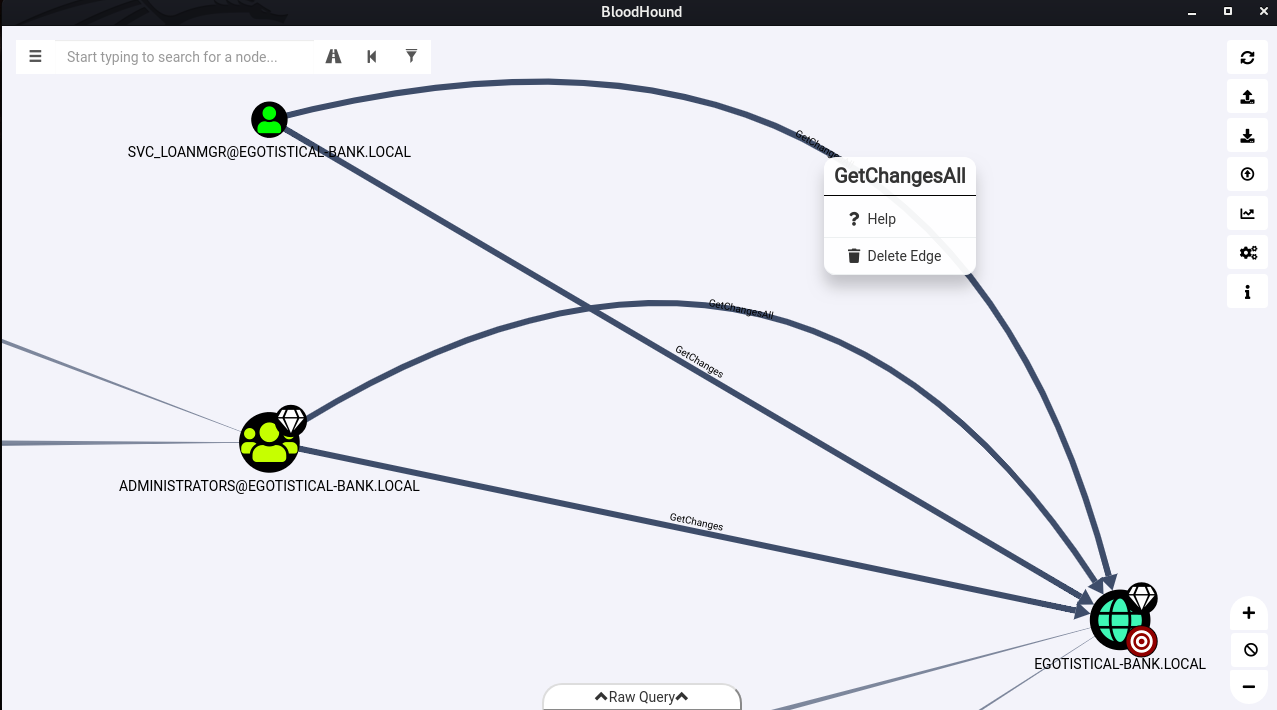Maximize the BloodHound window
This screenshot has width=1277, height=710.
click(x=1228, y=12)
